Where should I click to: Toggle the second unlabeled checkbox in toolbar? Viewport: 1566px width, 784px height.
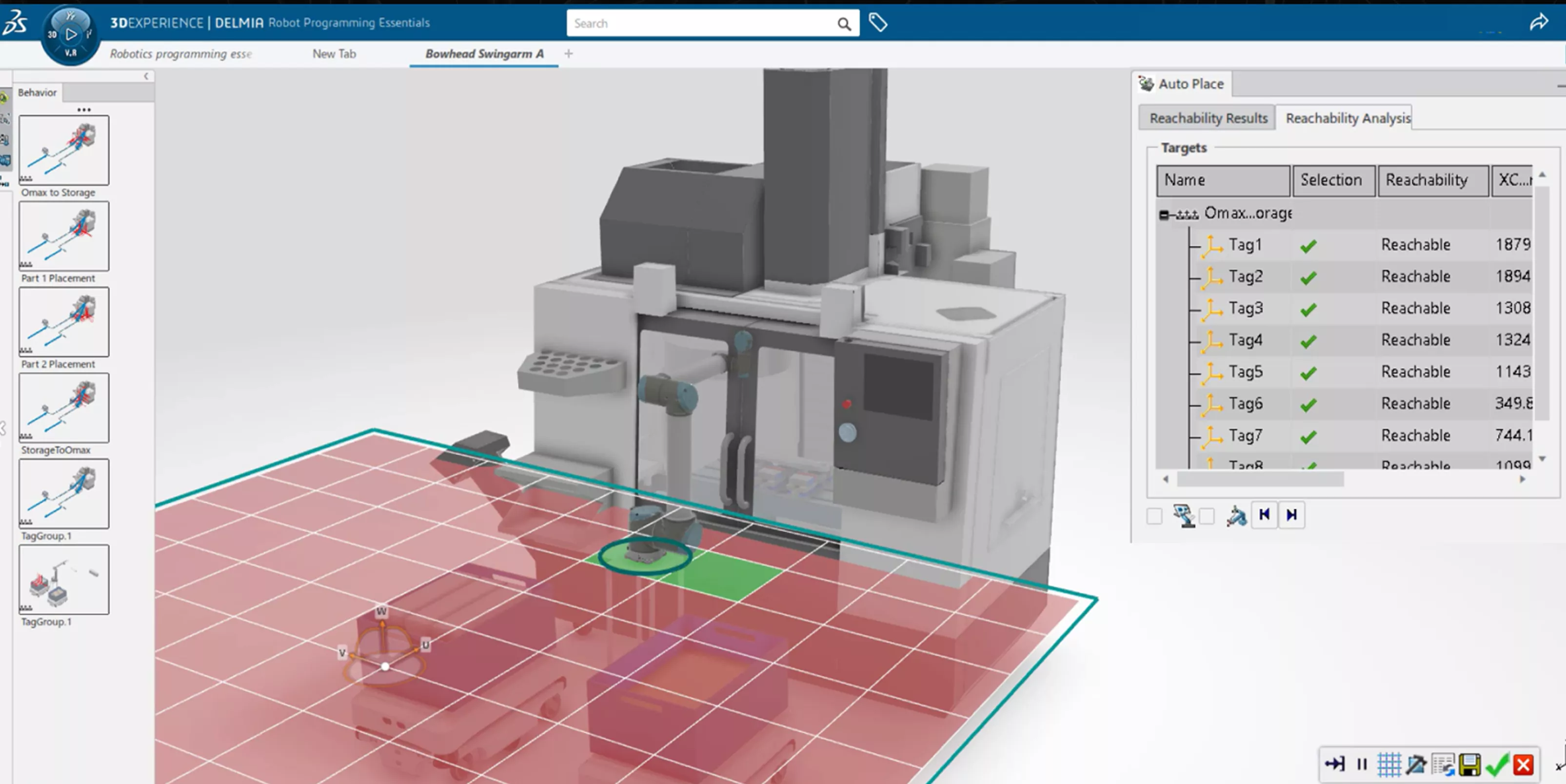1206,514
